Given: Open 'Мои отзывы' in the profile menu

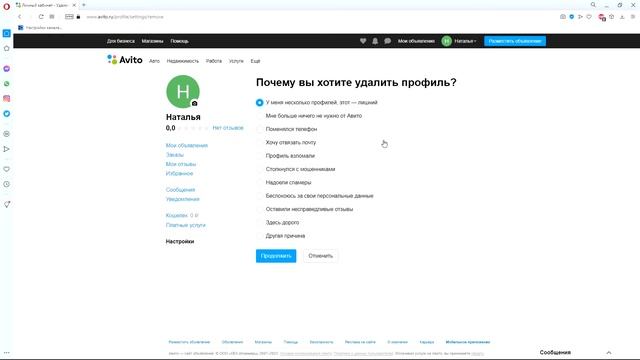Looking at the screenshot, I should point(181,164).
